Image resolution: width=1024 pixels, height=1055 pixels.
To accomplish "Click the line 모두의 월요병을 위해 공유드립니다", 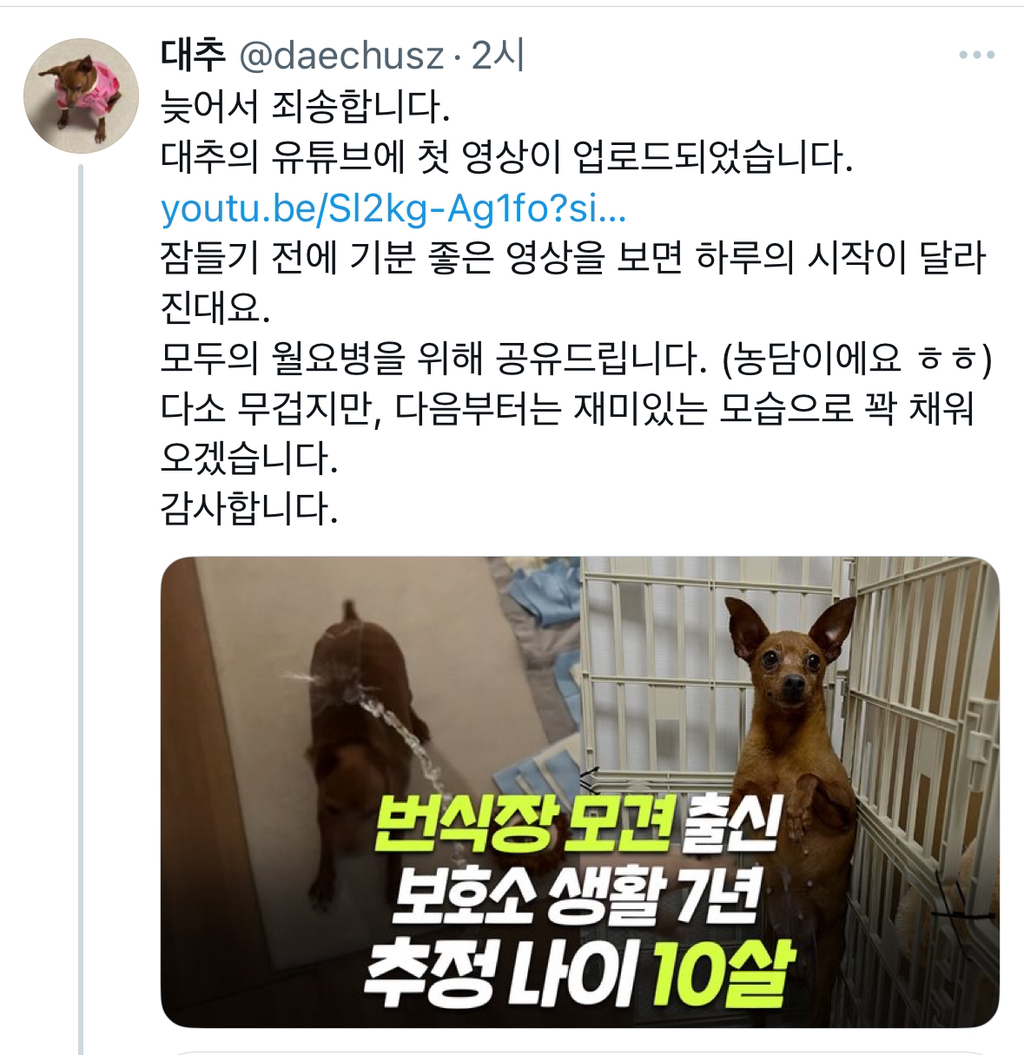I will point(434,358).
